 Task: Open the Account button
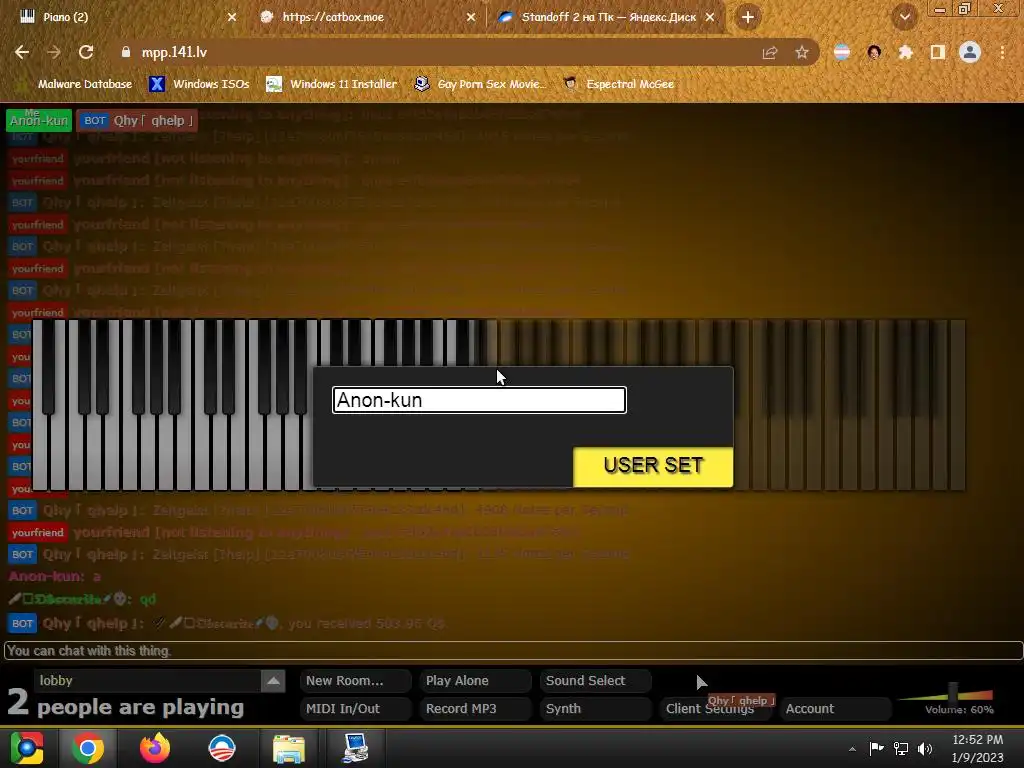[835, 709]
